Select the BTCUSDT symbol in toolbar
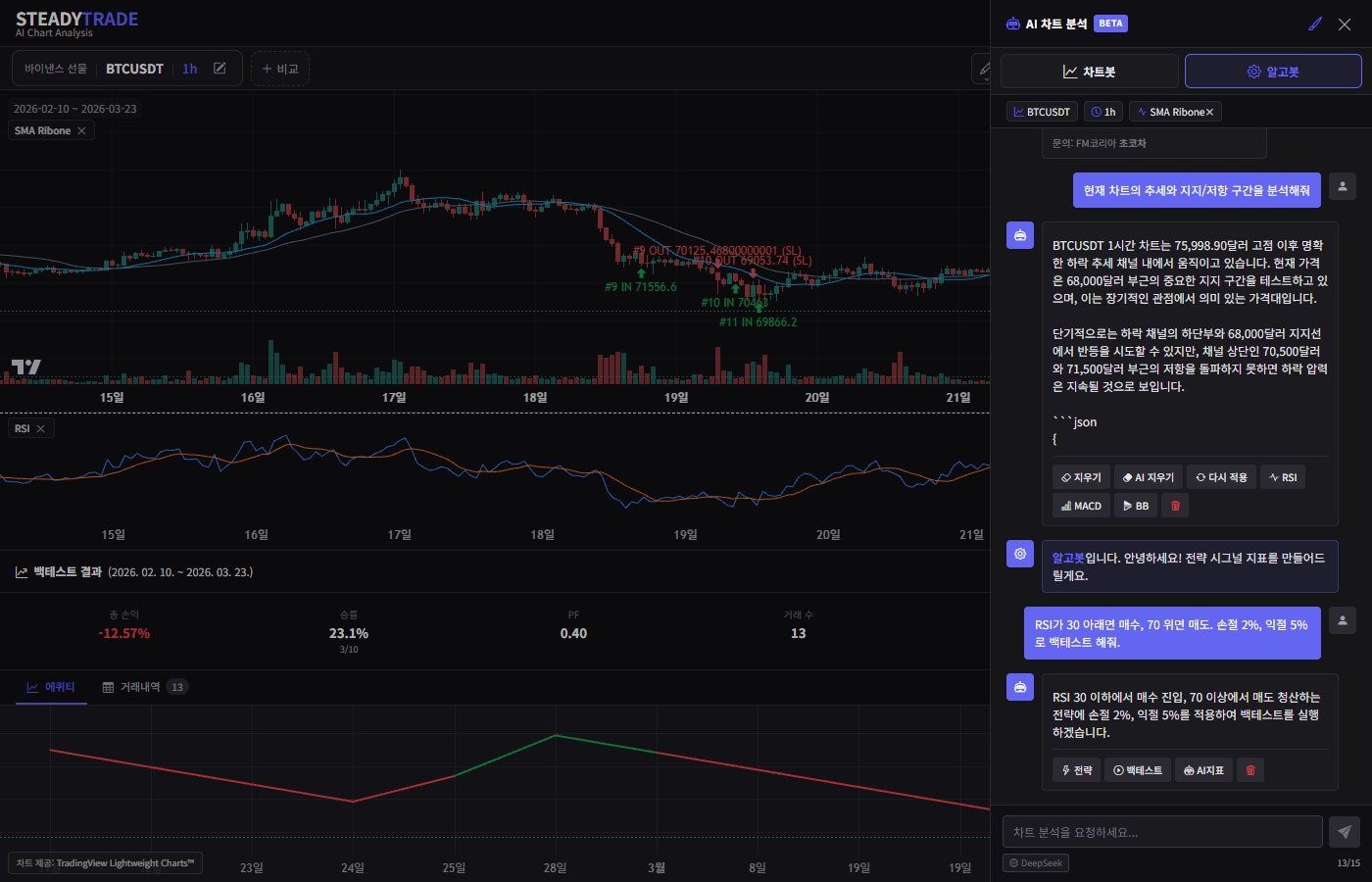 pyautogui.click(x=134, y=69)
